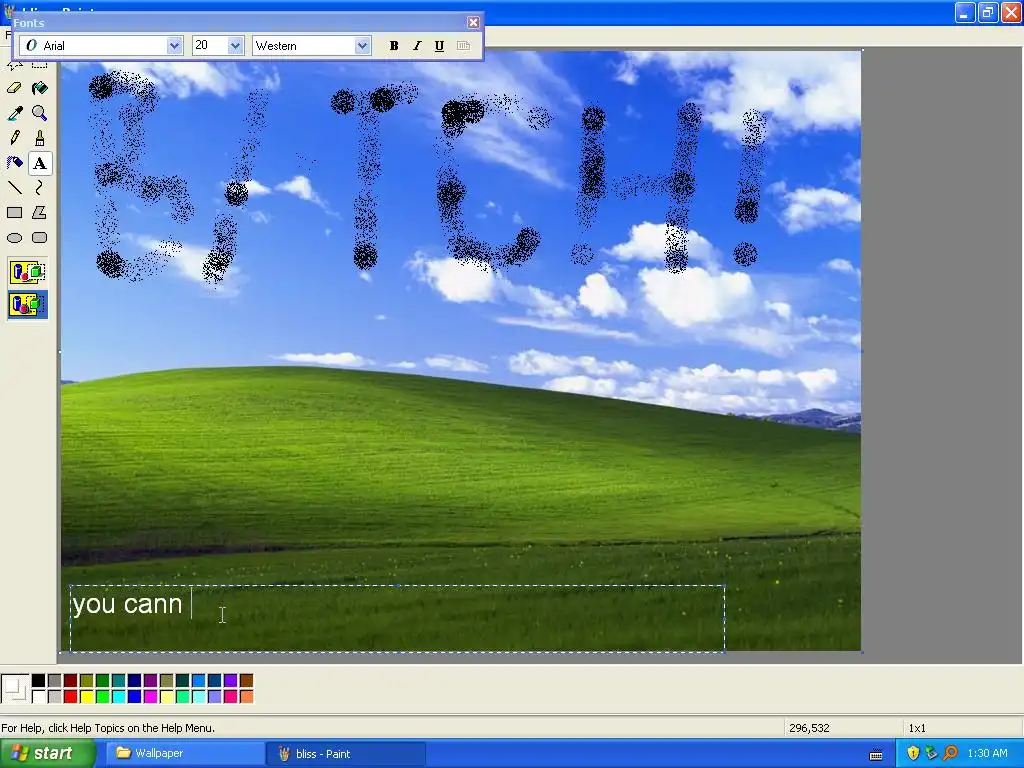This screenshot has height=768, width=1024.
Task: Select the Ellipse shape tool
Action: (x=14, y=238)
